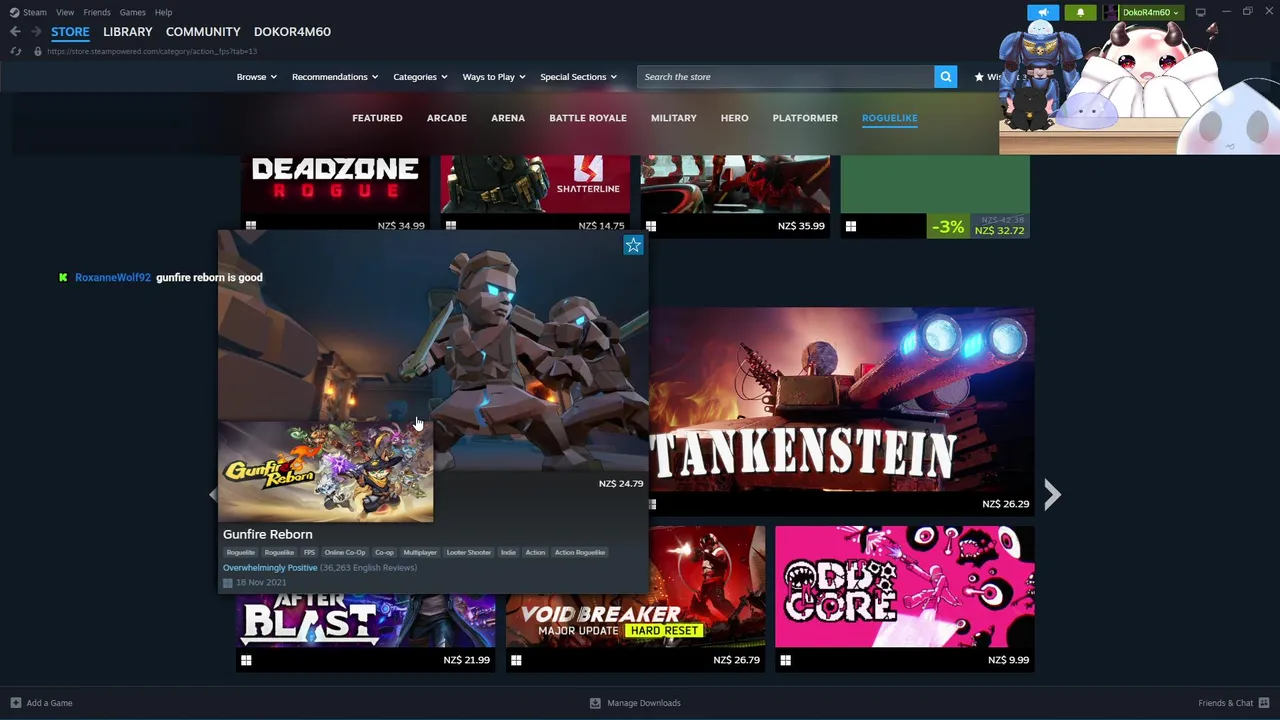Select the PLATFORMER subcategory tab

(x=805, y=118)
